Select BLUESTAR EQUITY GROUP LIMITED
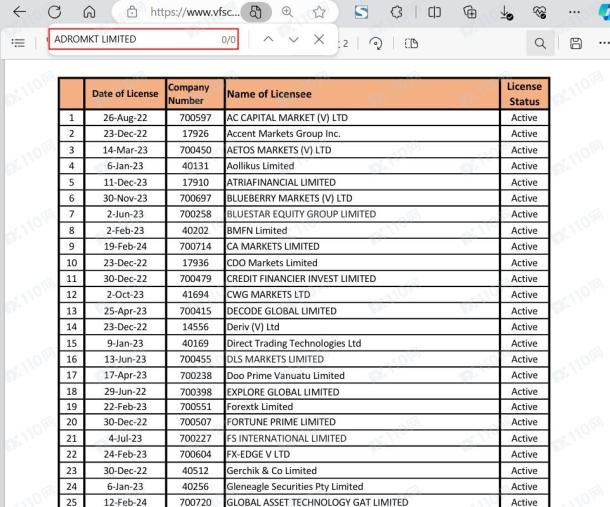 click(x=301, y=214)
